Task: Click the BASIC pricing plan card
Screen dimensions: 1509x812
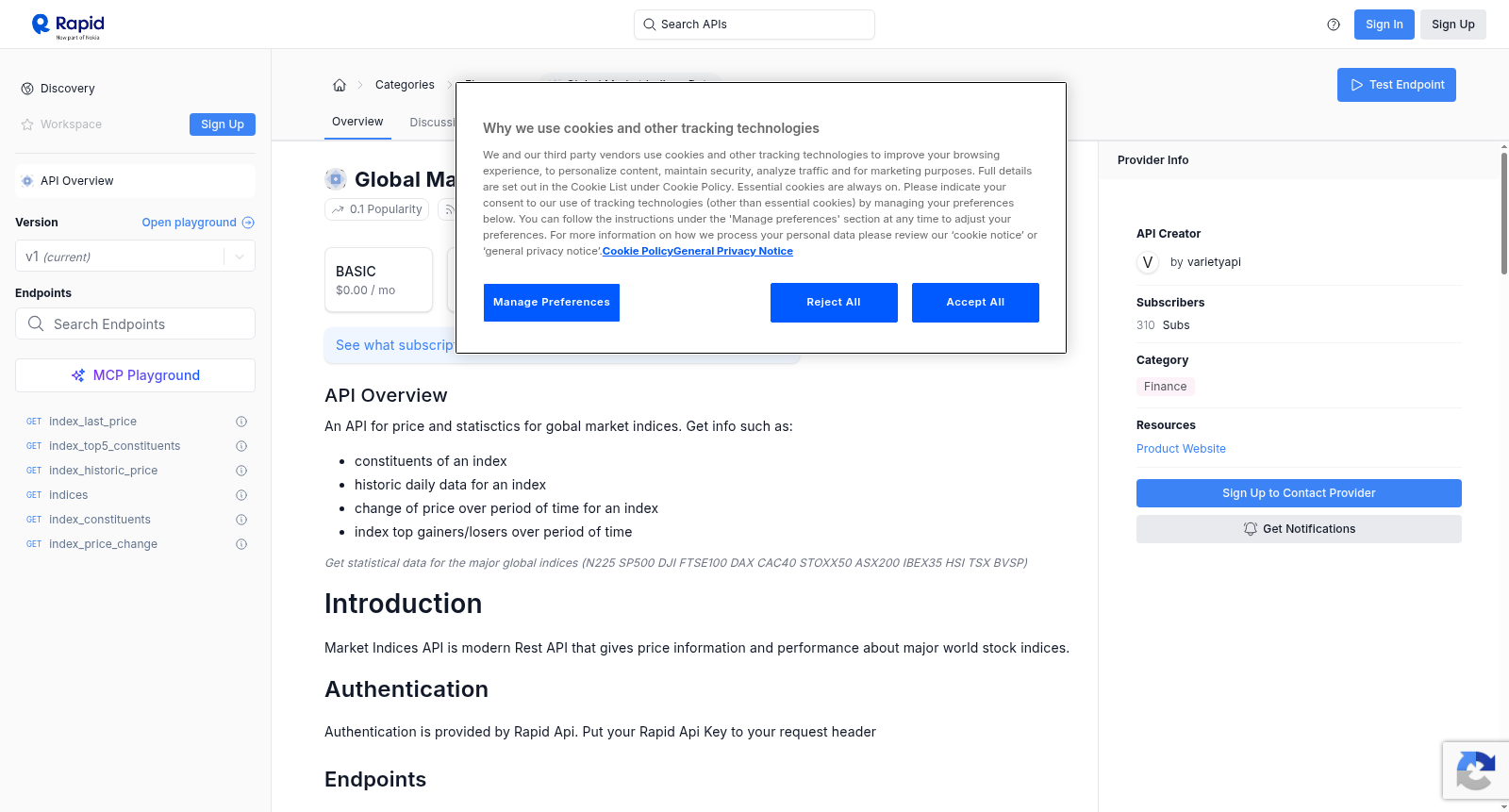Action: pyautogui.click(x=378, y=280)
